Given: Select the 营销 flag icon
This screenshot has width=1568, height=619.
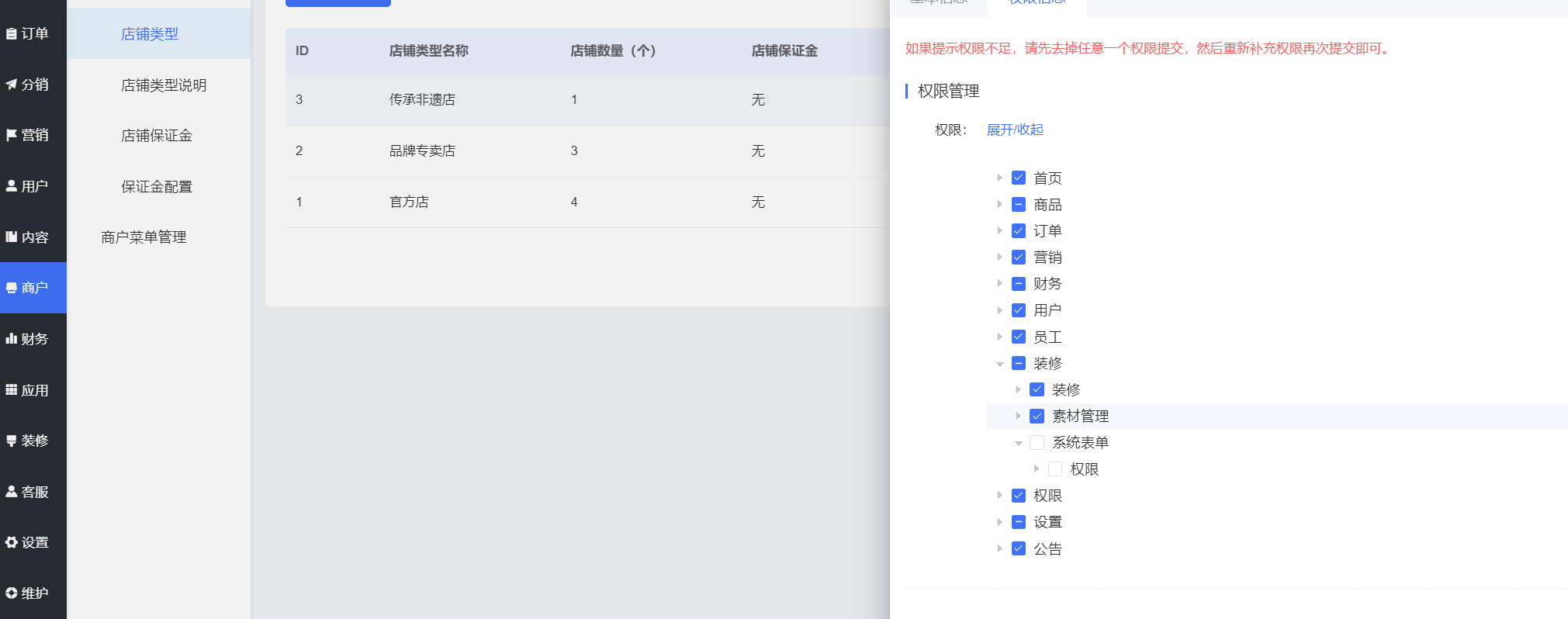Looking at the screenshot, I should (x=12, y=135).
